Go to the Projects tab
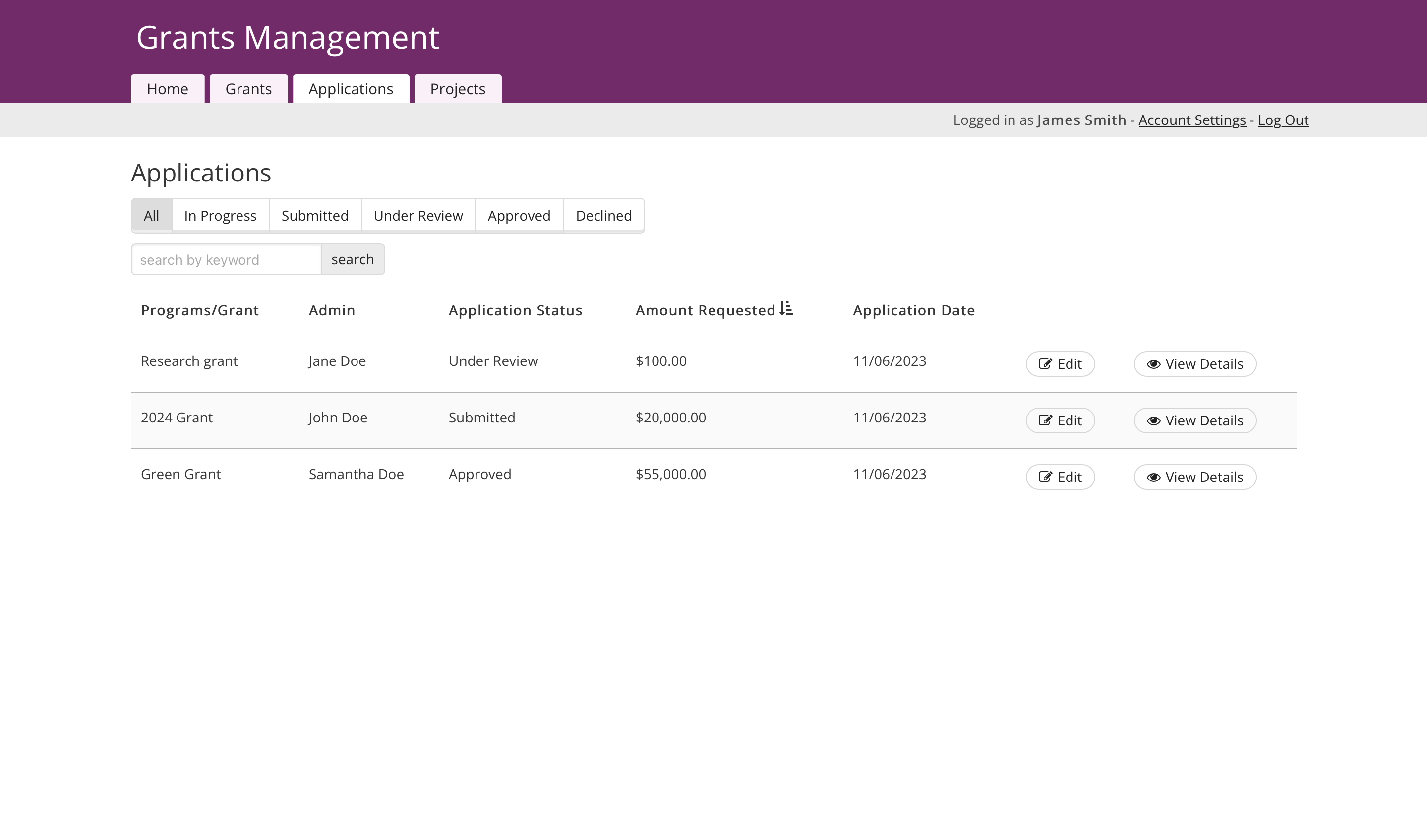This screenshot has height=840, width=1427. pos(458,89)
